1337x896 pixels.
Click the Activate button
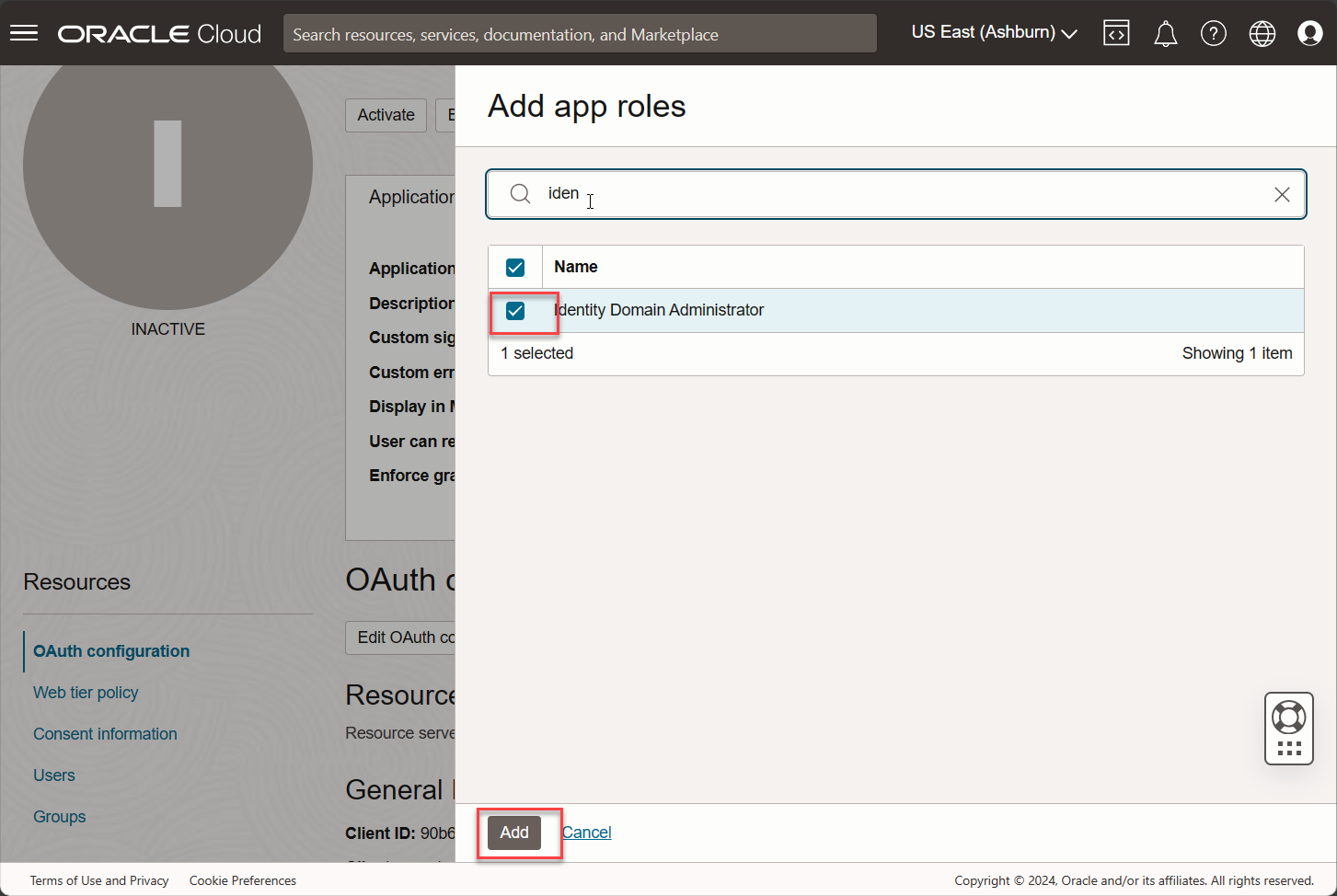click(x=386, y=115)
